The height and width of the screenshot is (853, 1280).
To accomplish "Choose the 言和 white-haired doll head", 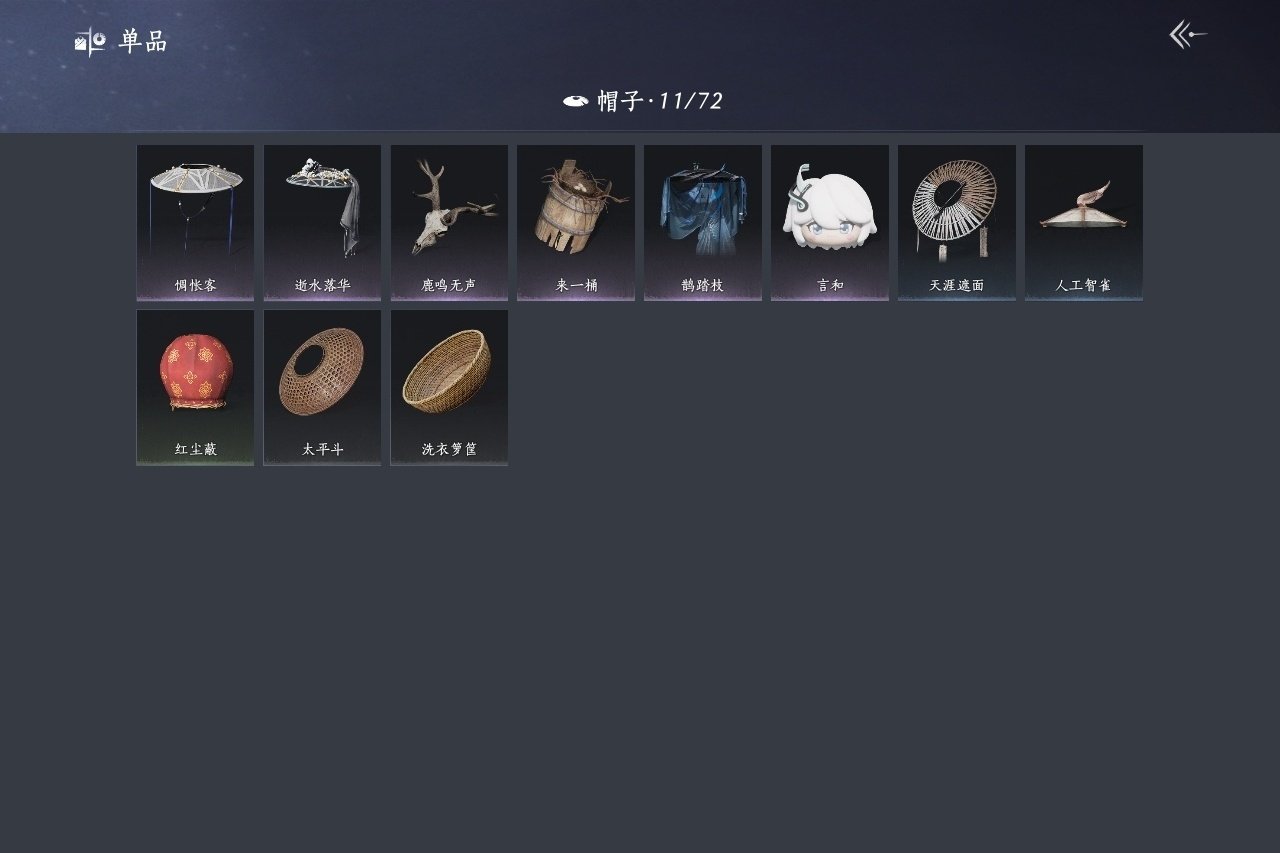I will [x=830, y=222].
